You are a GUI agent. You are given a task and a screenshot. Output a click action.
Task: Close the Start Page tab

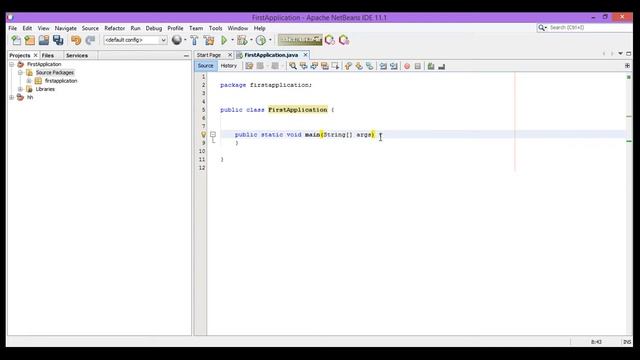230,55
